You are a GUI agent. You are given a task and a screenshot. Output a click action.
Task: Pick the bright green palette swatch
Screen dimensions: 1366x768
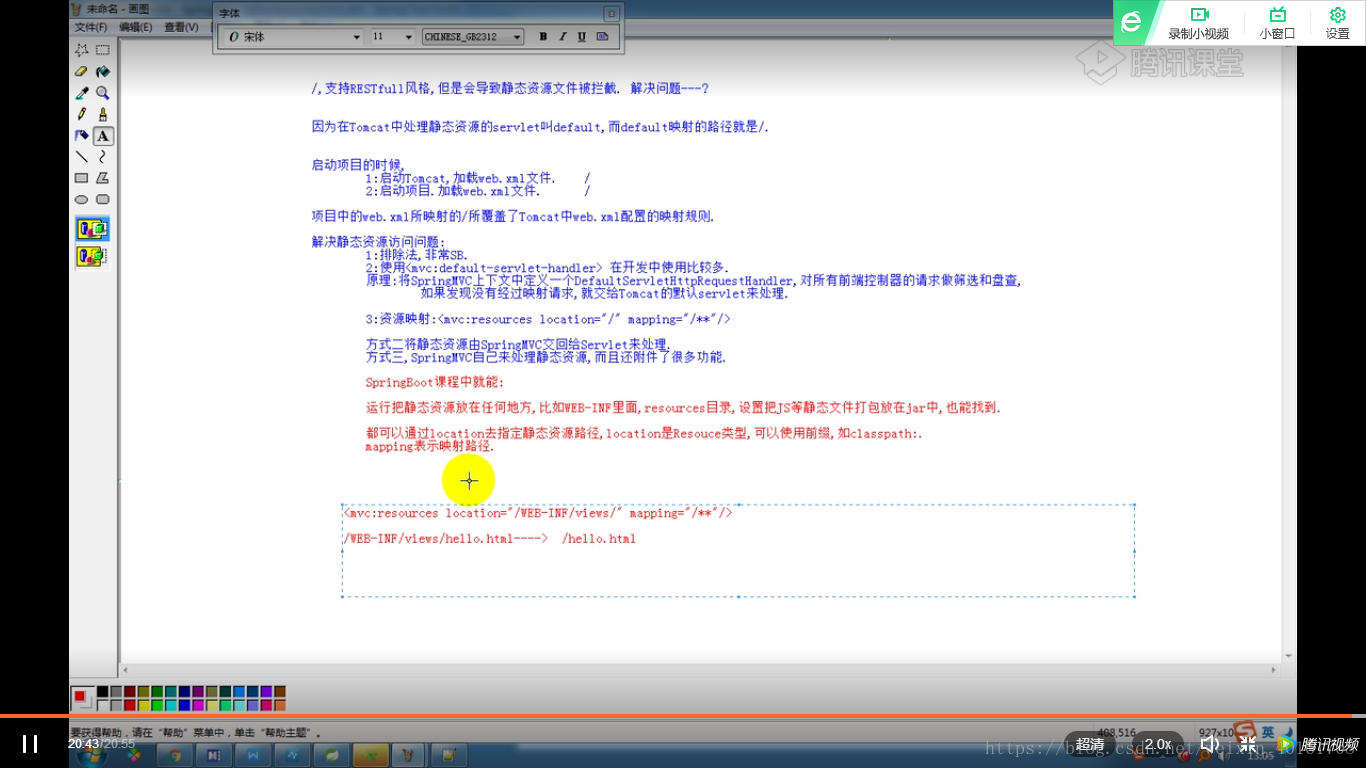pos(157,705)
